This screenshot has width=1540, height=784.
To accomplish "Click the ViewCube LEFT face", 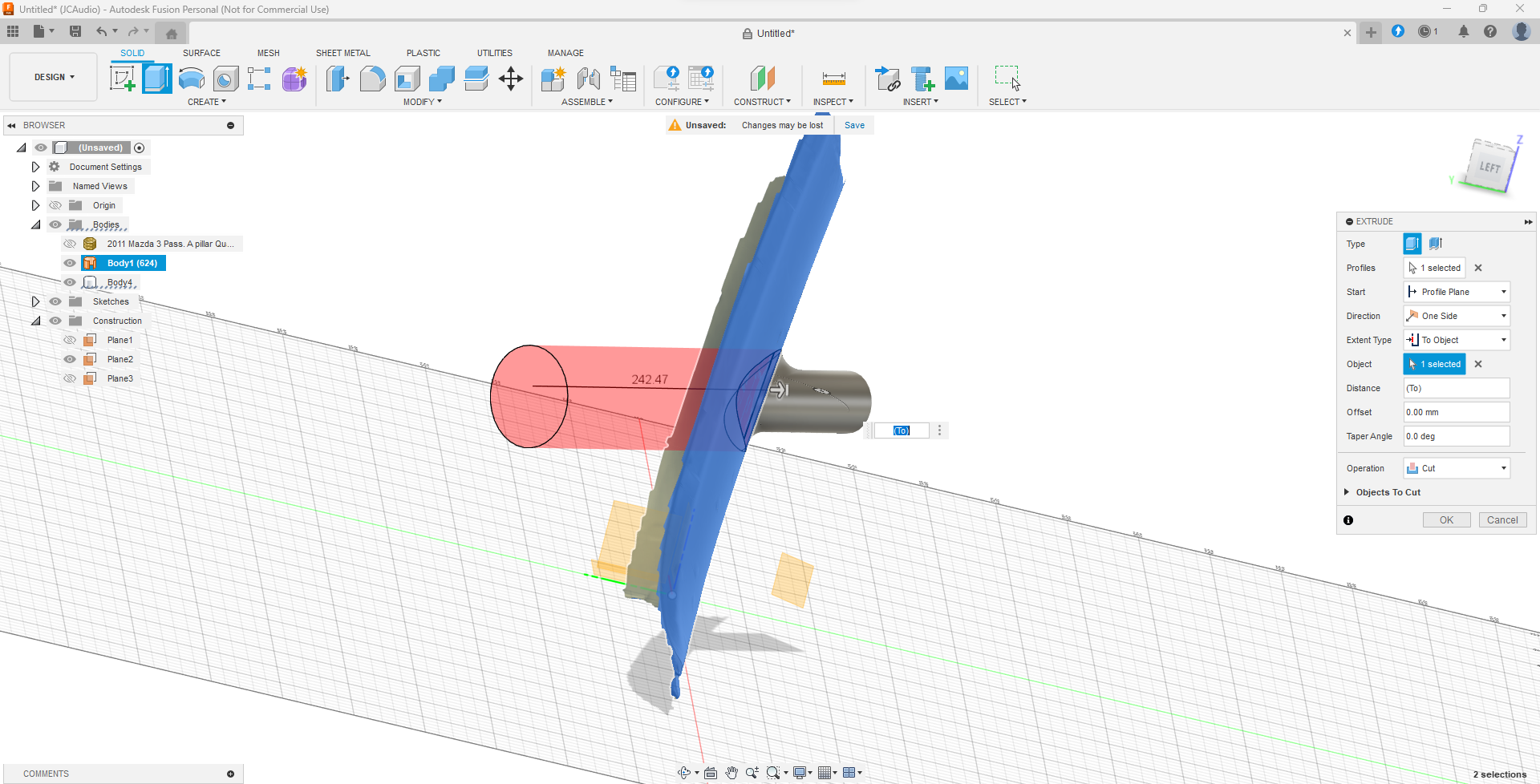I will click(x=1489, y=167).
